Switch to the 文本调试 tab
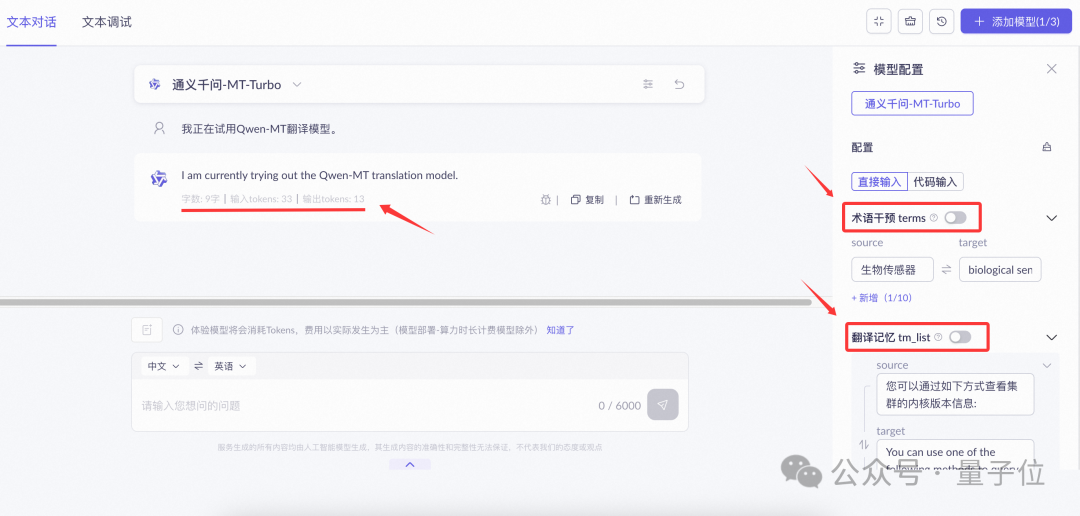The height and width of the screenshot is (516, 1080). [106, 21]
